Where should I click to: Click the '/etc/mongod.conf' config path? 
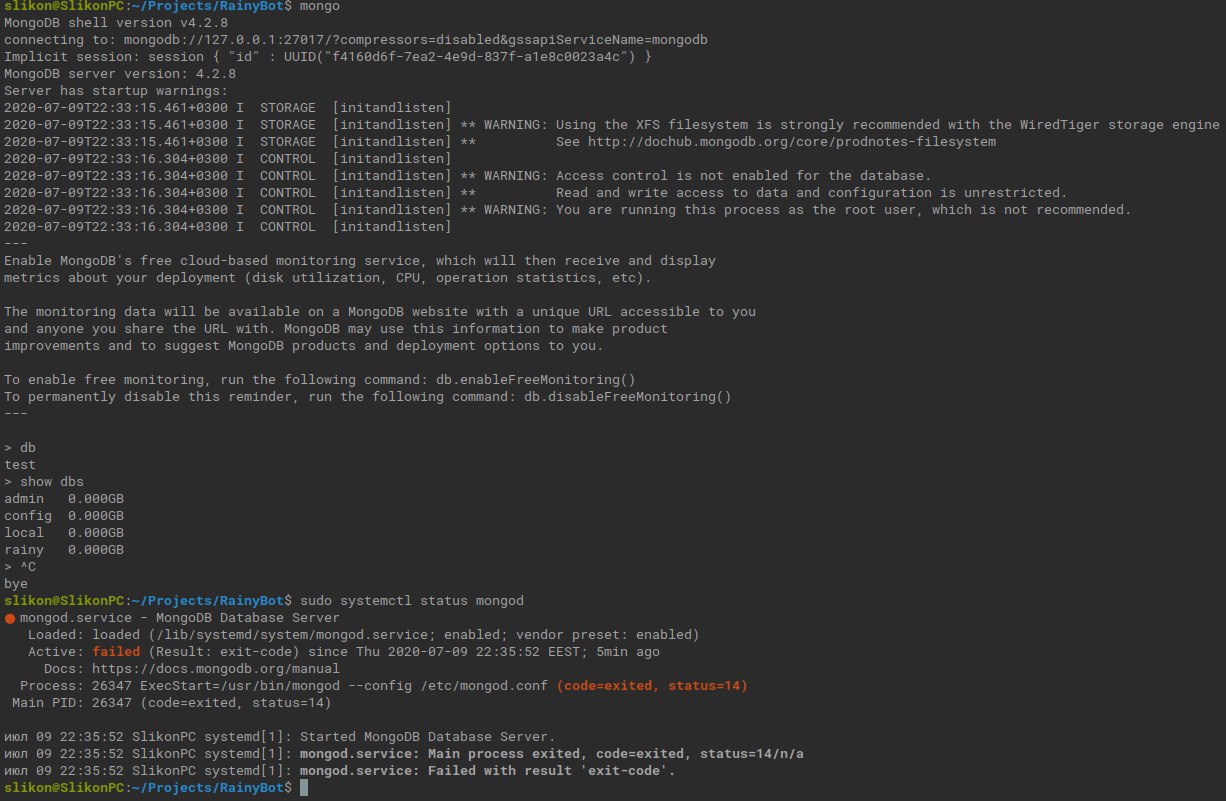click(x=484, y=686)
